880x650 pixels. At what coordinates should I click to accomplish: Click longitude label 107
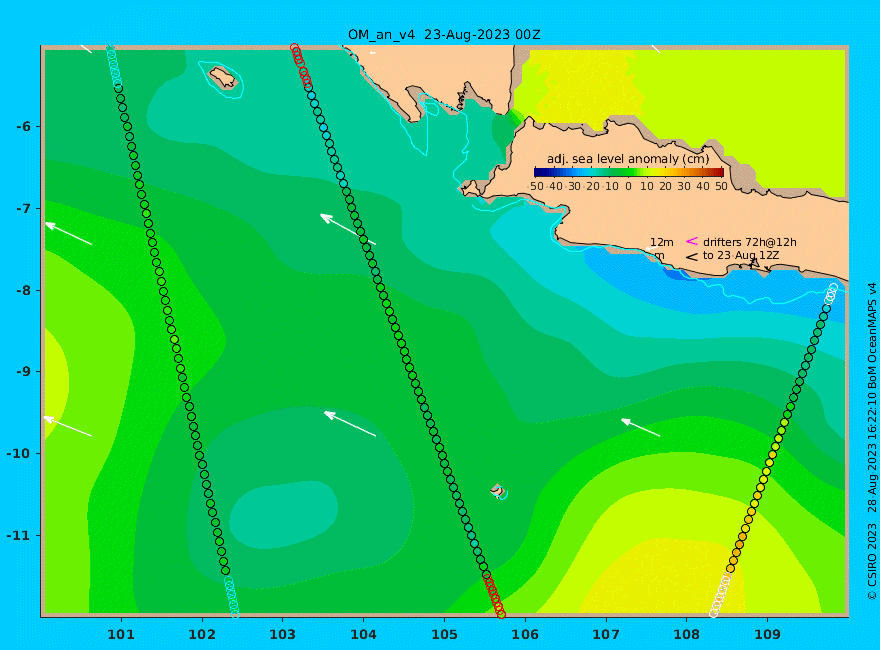pos(606,635)
